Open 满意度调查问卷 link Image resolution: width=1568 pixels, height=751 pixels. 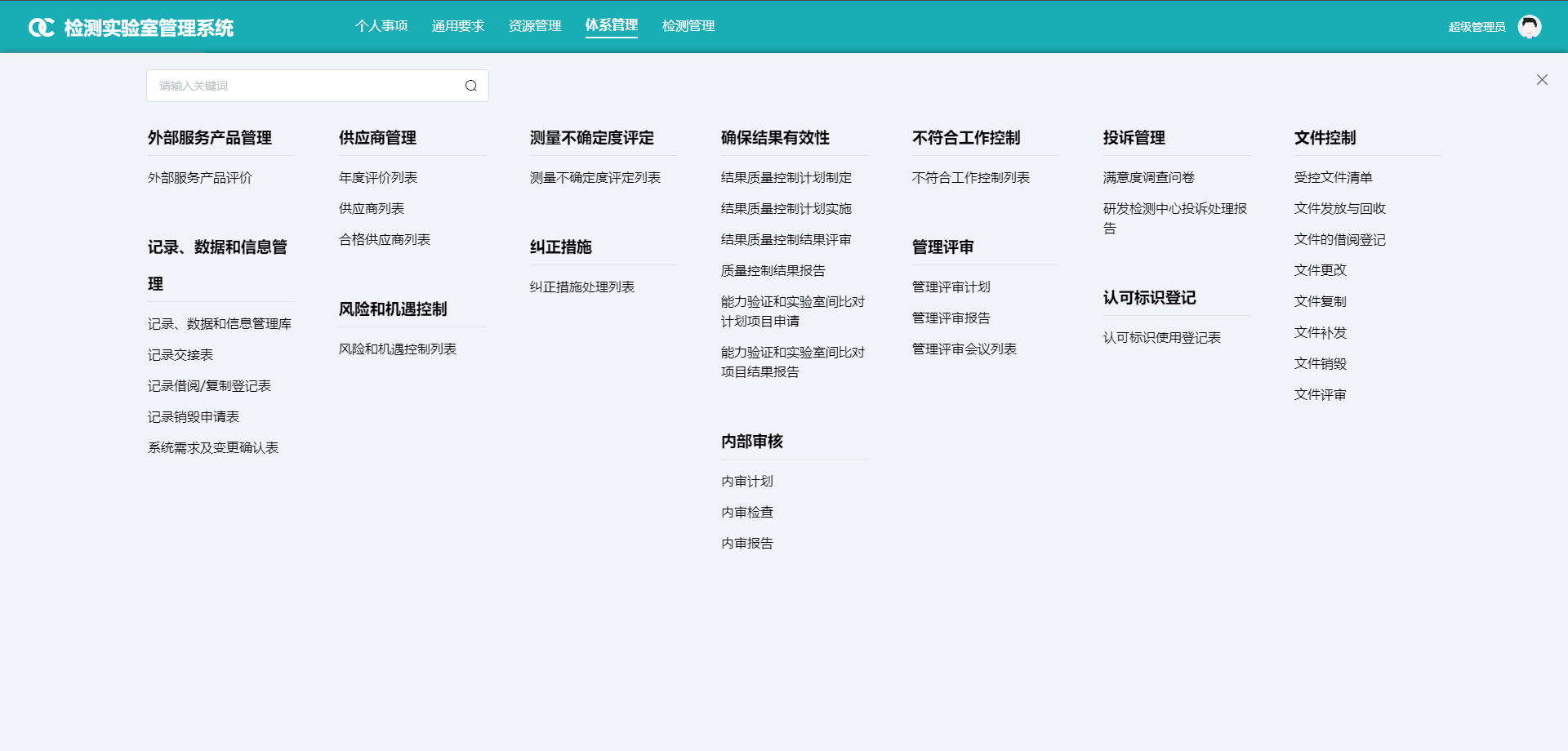(x=1149, y=178)
